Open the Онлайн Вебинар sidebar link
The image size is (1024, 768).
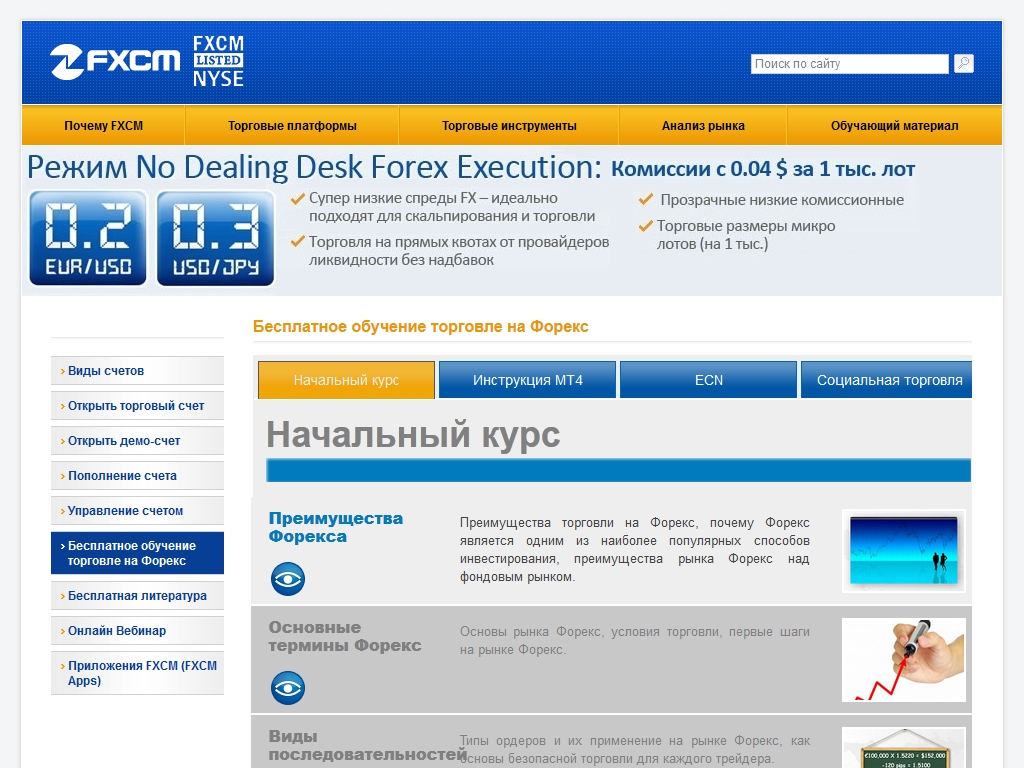pos(117,631)
